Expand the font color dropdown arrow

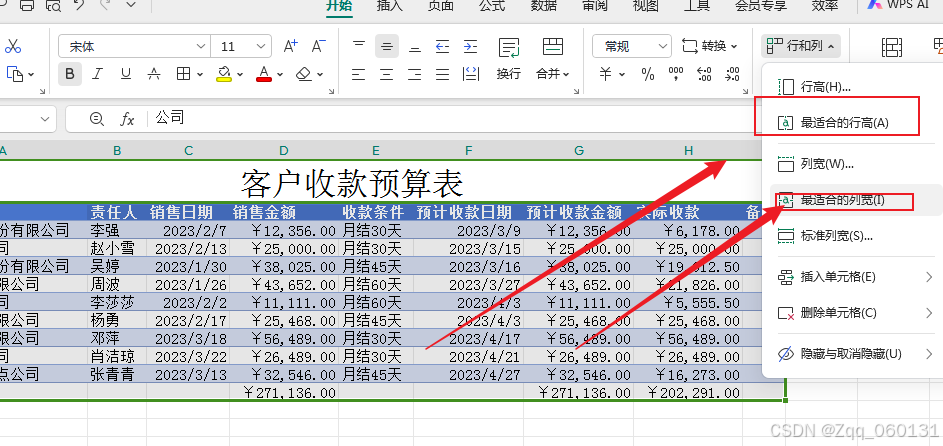[x=280, y=75]
